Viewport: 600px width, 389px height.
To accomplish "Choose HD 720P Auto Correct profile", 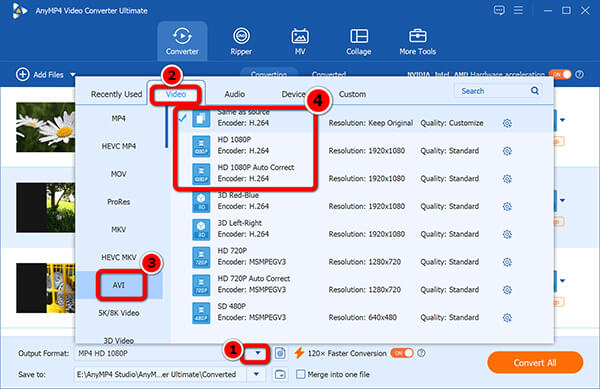I will coord(362,285).
